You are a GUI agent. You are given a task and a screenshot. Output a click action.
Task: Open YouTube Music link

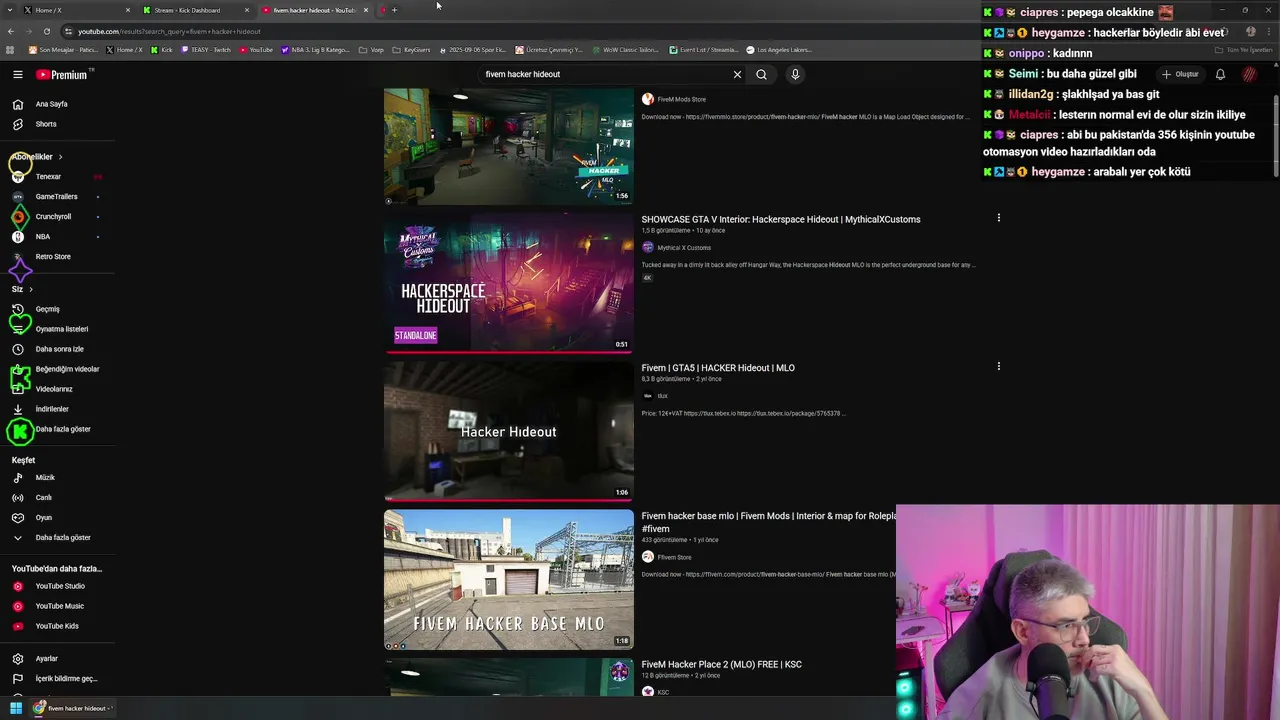[x=57, y=606]
